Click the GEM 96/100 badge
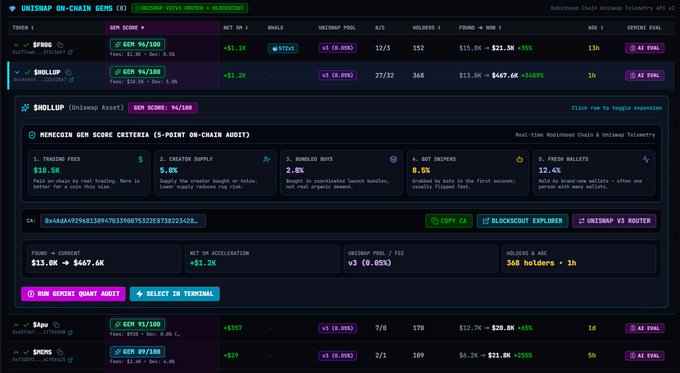The width and height of the screenshot is (680, 373). 137,44
